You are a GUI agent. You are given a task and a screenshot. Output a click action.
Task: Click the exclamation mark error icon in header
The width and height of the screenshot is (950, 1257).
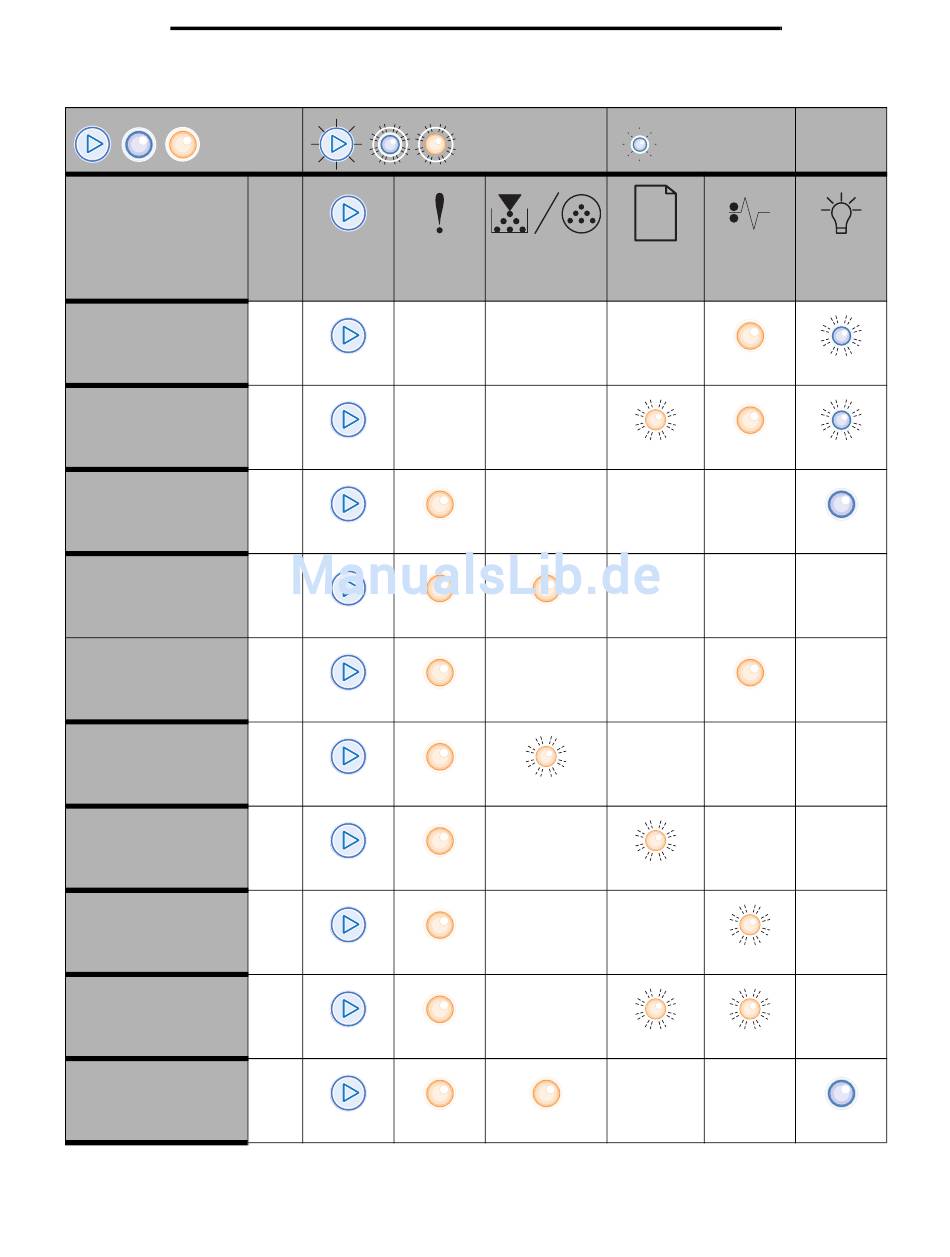[x=439, y=214]
